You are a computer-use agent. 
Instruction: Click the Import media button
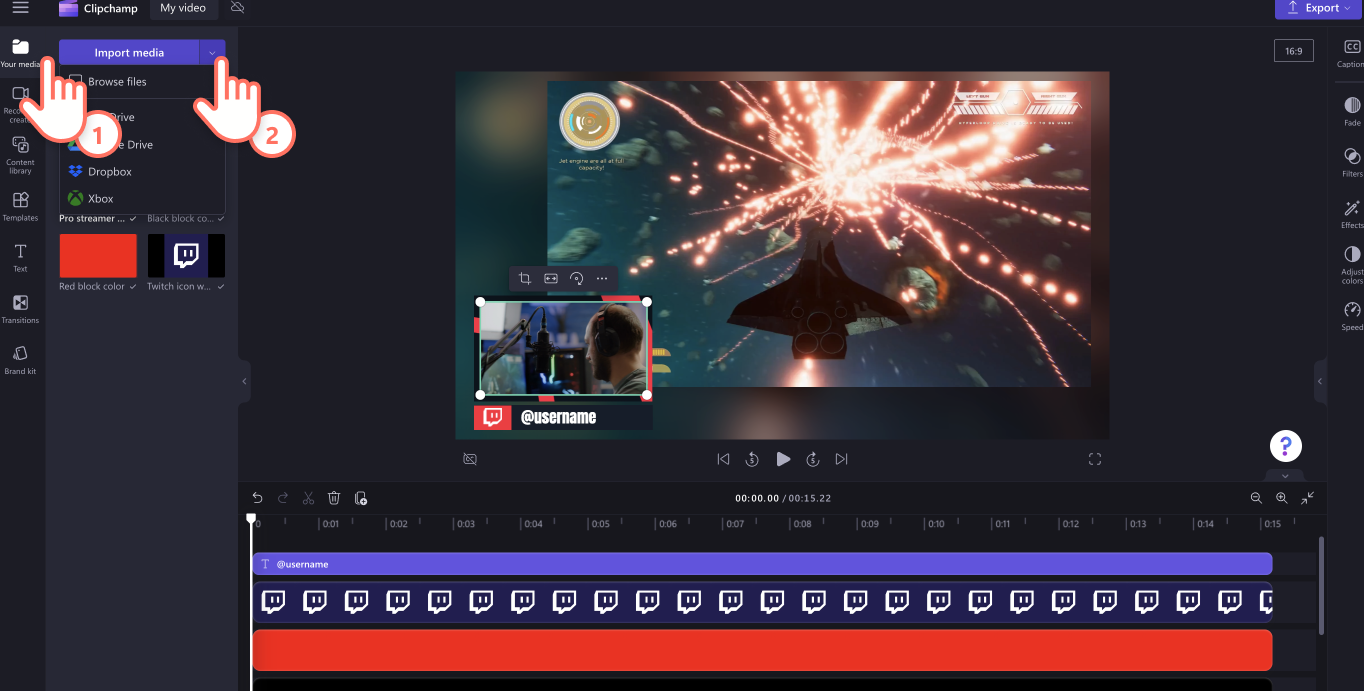[x=129, y=52]
